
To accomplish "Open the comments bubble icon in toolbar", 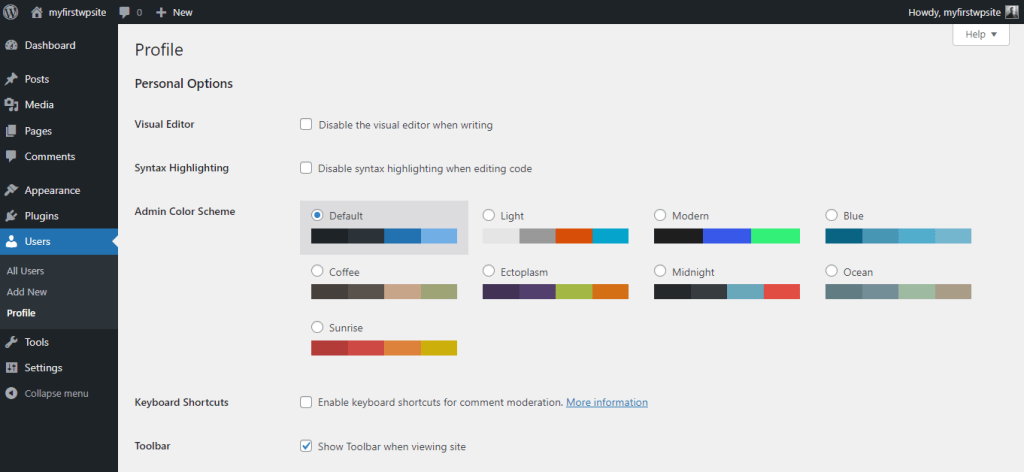I will [x=125, y=12].
